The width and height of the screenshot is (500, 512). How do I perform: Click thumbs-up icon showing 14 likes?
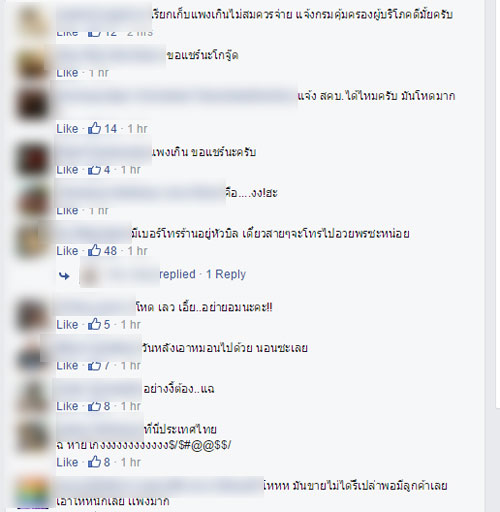94,129
